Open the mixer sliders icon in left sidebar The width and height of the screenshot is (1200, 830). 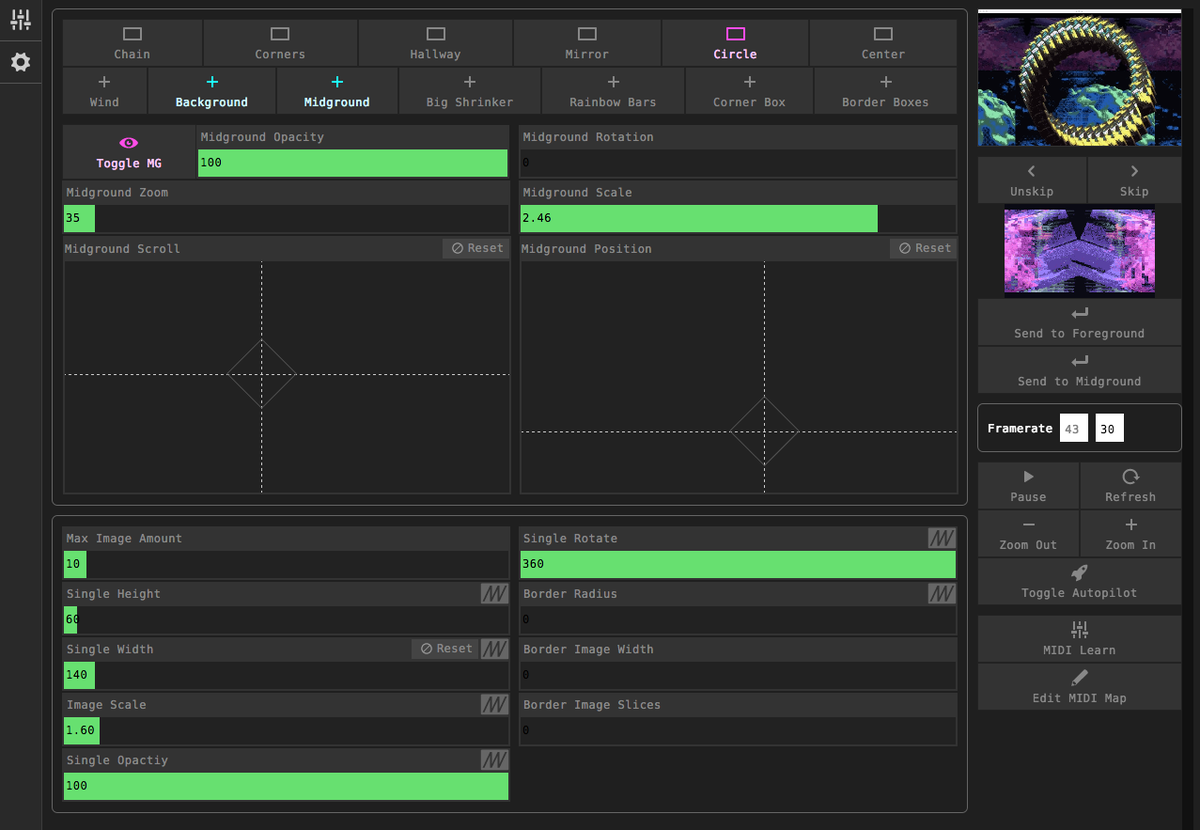click(21, 19)
